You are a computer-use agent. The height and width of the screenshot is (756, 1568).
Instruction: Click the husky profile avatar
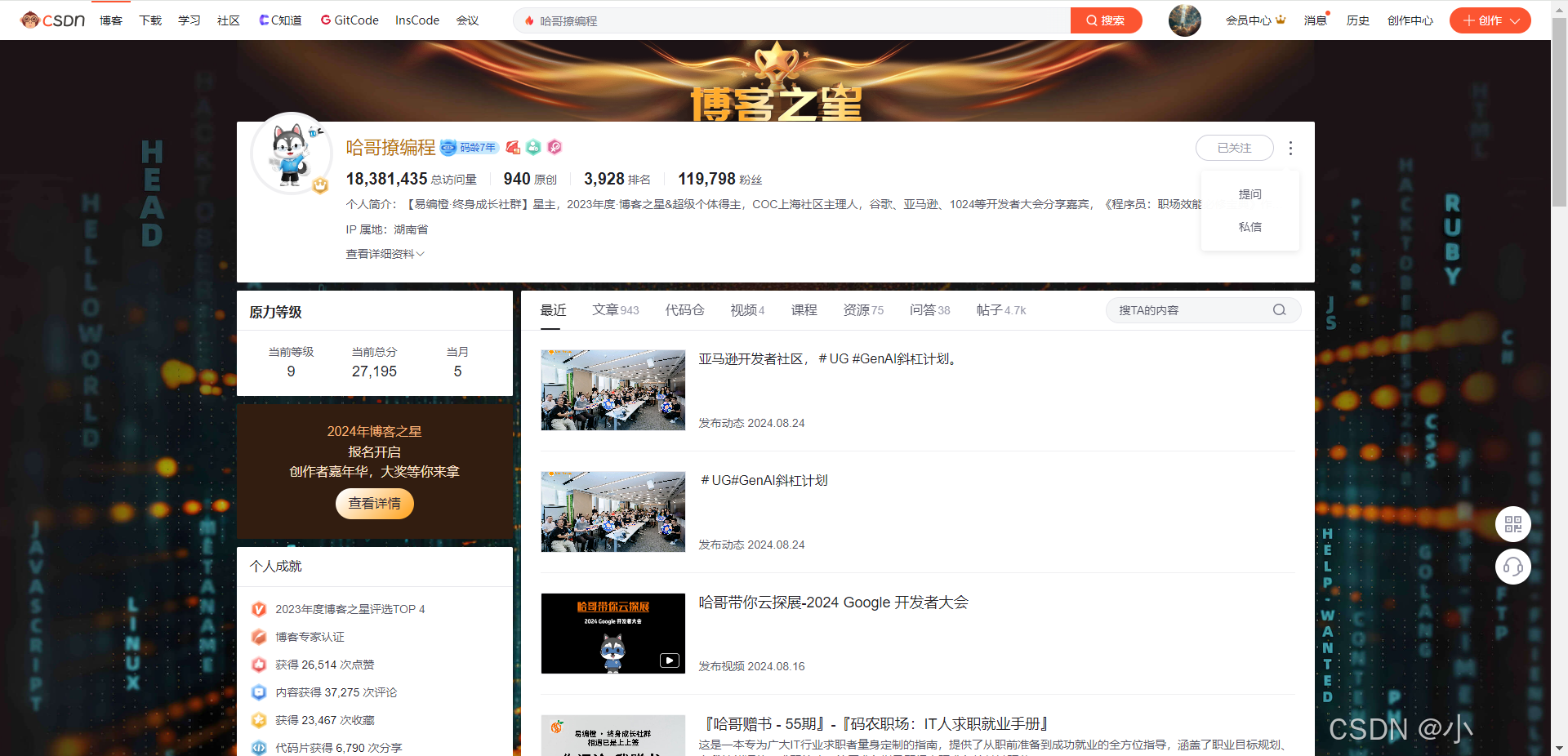pos(291,153)
